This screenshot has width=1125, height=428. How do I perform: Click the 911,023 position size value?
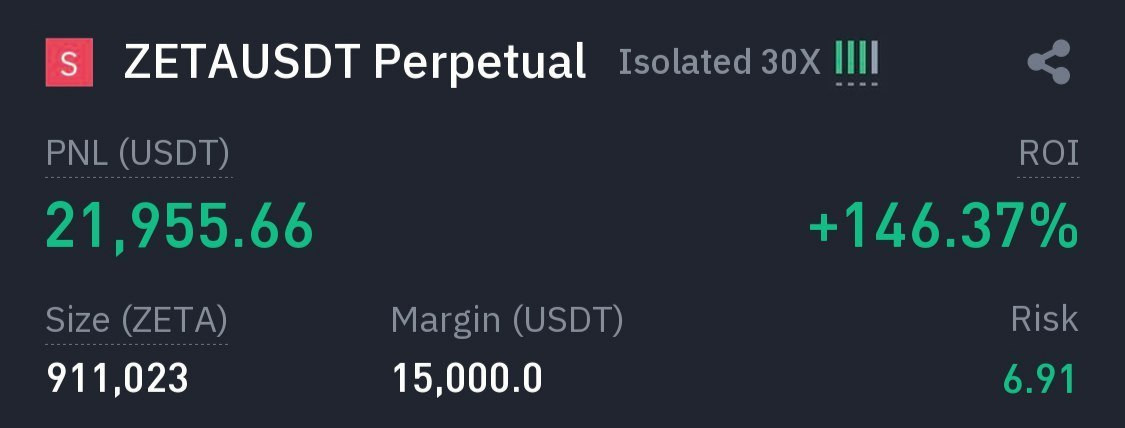point(118,378)
